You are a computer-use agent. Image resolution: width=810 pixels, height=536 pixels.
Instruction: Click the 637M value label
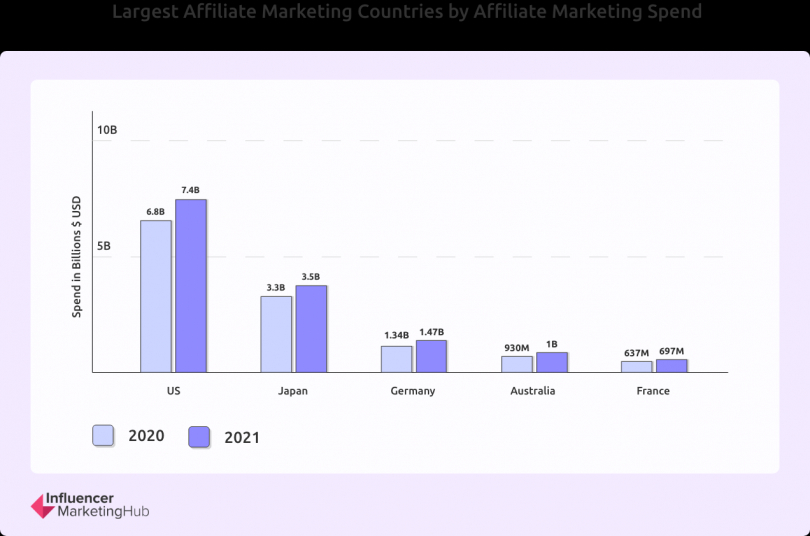coord(636,353)
